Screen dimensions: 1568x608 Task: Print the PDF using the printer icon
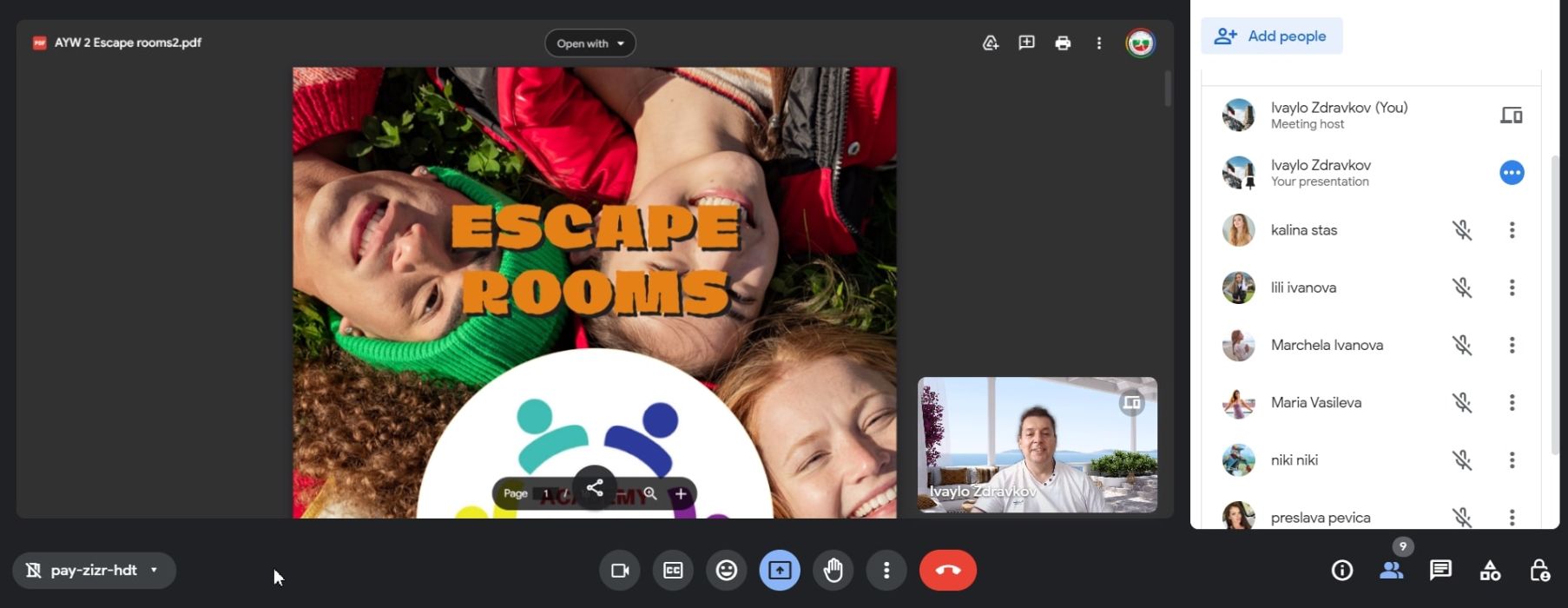pos(1063,43)
